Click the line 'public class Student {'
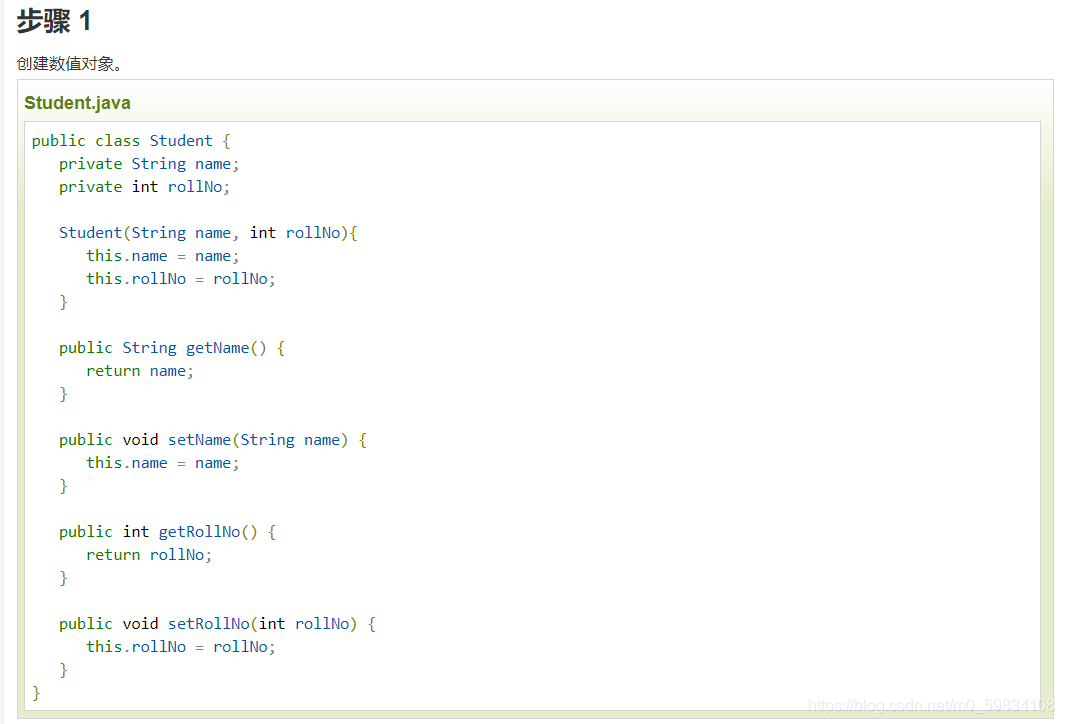The width and height of the screenshot is (1065, 724). 131,141
